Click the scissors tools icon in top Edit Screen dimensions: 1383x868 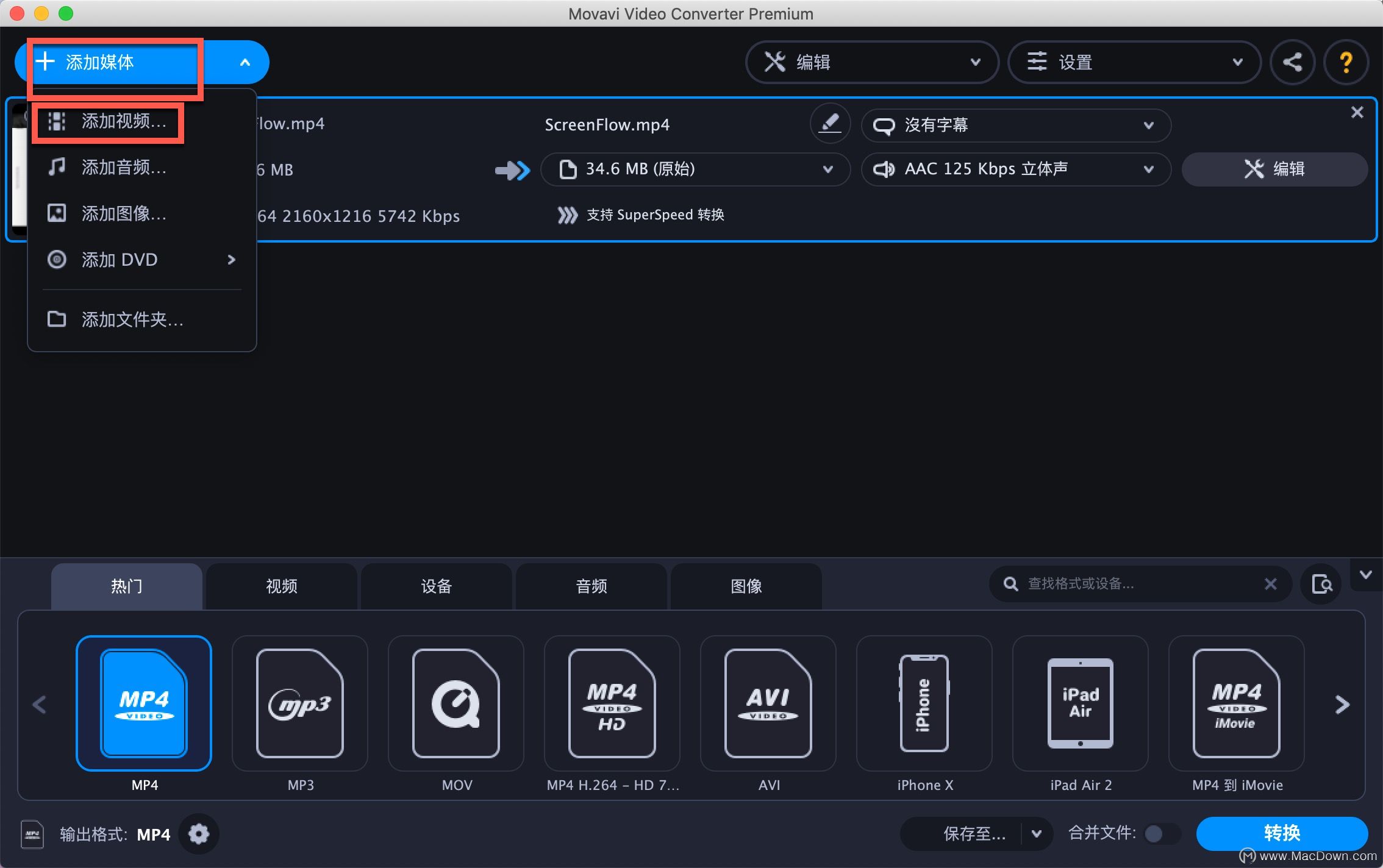tap(775, 62)
